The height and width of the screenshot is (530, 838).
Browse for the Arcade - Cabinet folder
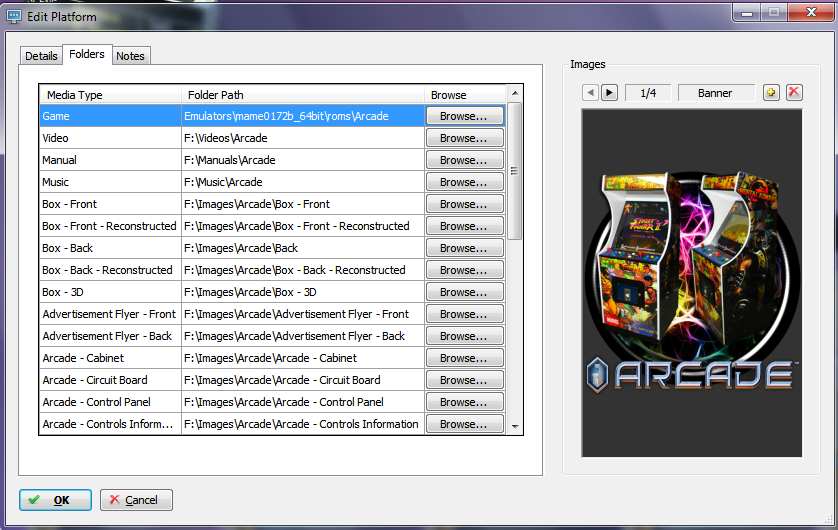click(464, 358)
